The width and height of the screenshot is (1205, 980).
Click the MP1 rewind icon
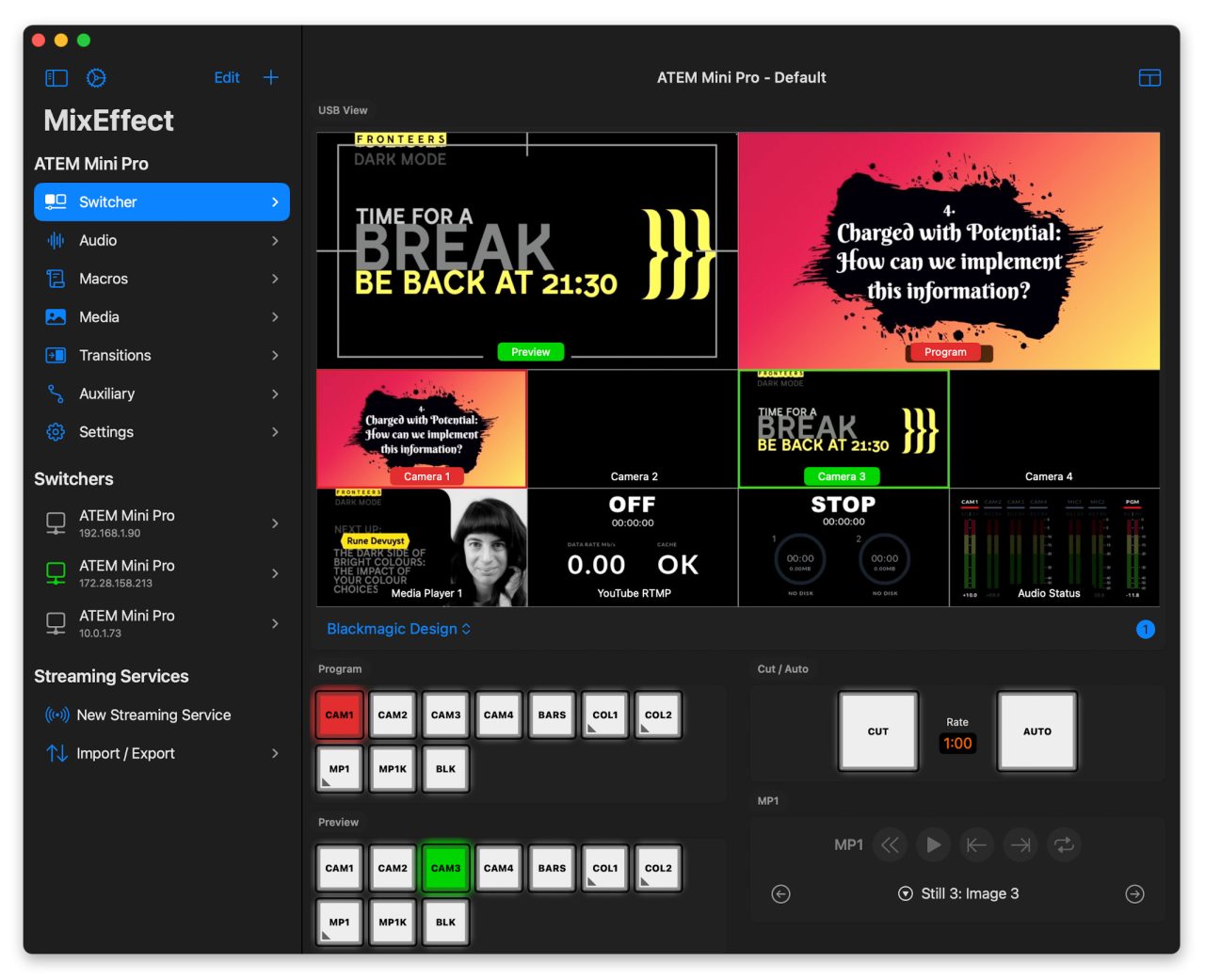coord(890,845)
